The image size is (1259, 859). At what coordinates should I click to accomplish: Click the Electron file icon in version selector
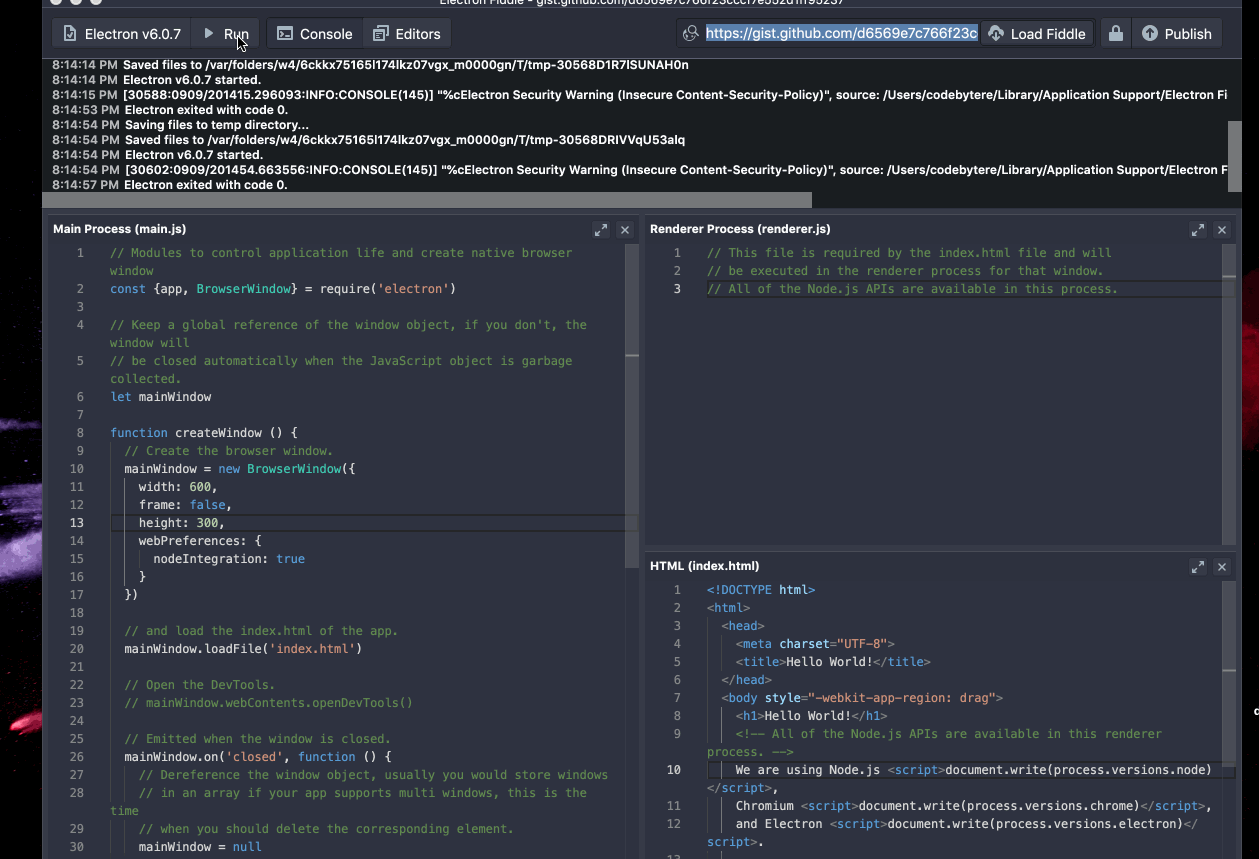[x=69, y=33]
